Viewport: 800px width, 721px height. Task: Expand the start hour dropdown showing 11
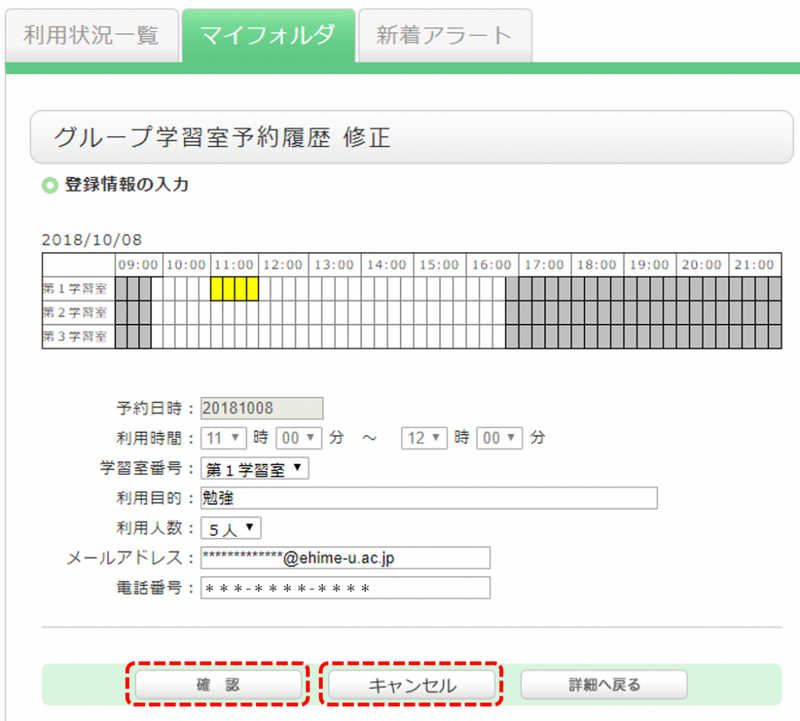(224, 438)
